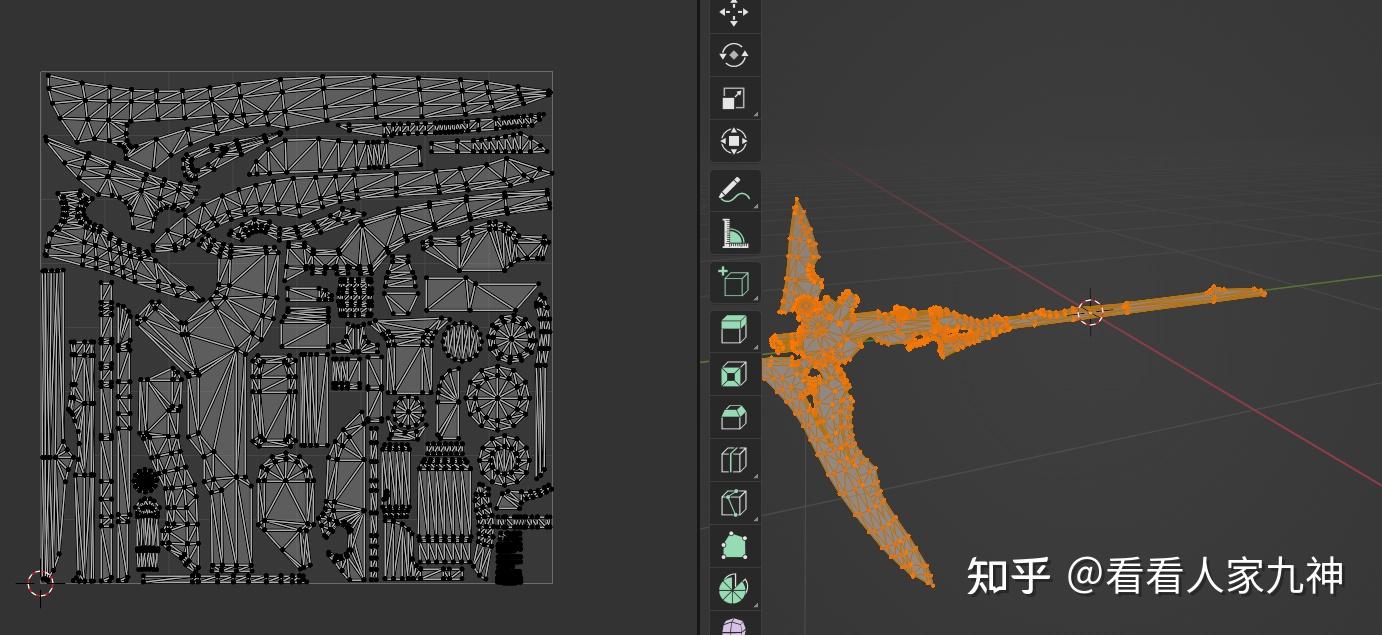The image size is (1382, 635).
Task: Select the Rotate tool
Action: [735, 56]
